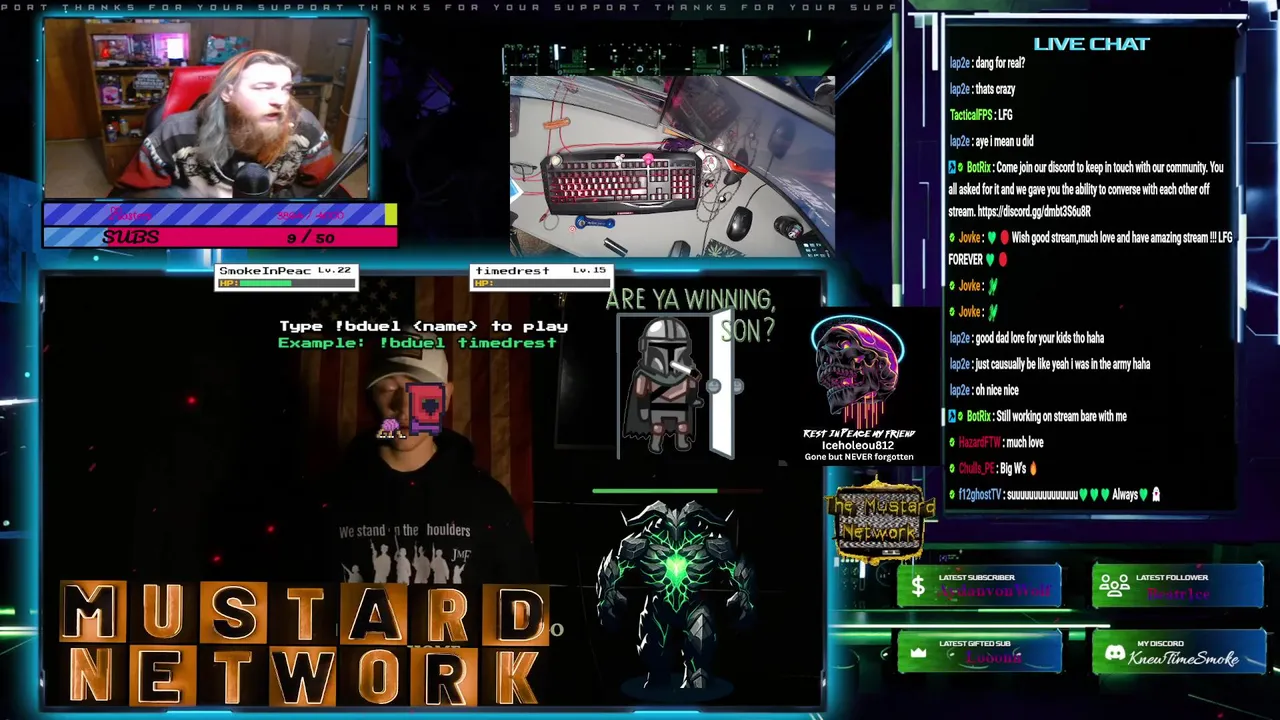Click the Latest Follower panel name
Image resolution: width=1280 pixels, height=720 pixels.
(1178, 593)
